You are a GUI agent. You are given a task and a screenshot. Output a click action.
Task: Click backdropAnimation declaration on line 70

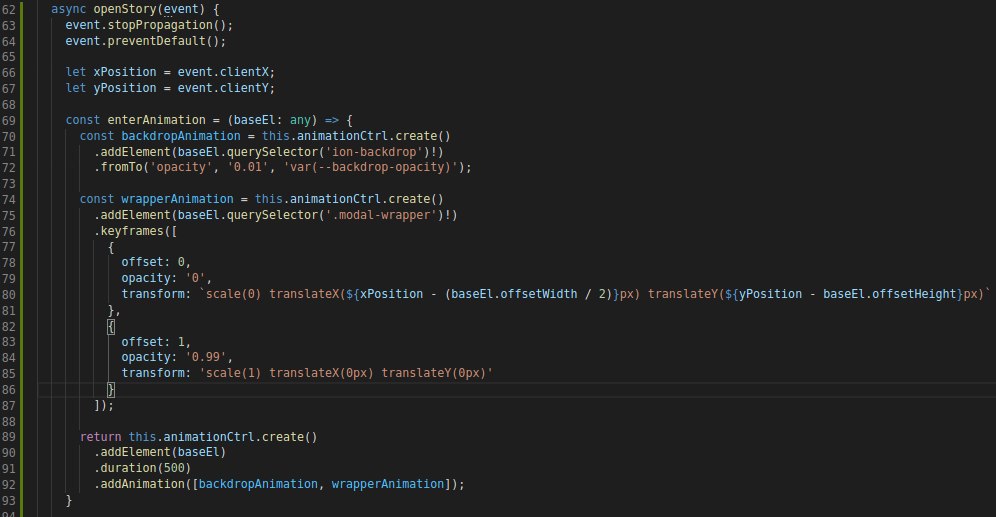[x=181, y=136]
